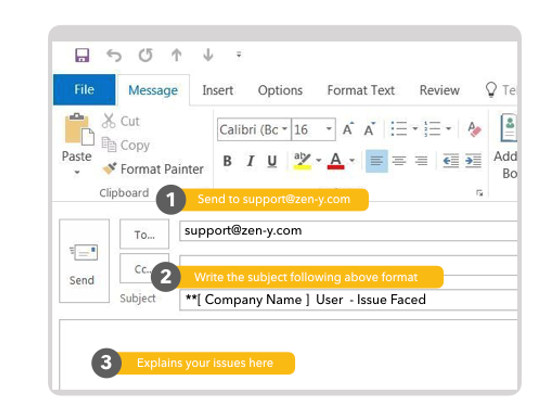555x417 pixels.
Task: Click the Save floppy disk icon
Action: click(x=82, y=55)
